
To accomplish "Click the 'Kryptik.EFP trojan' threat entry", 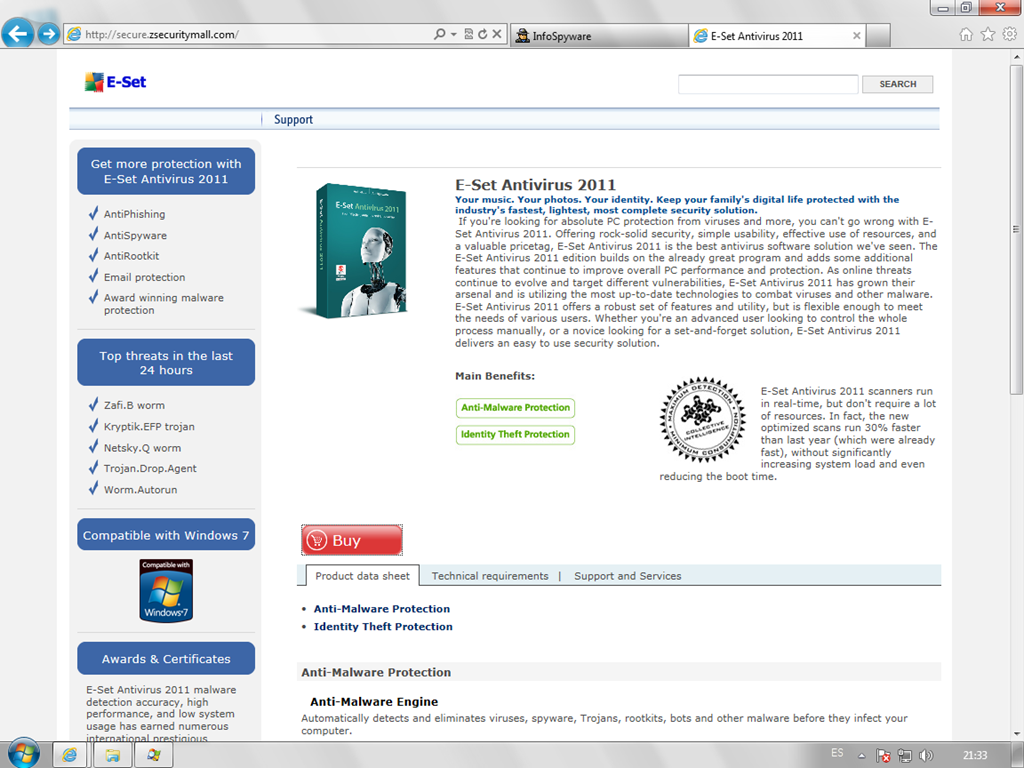I will coord(149,426).
